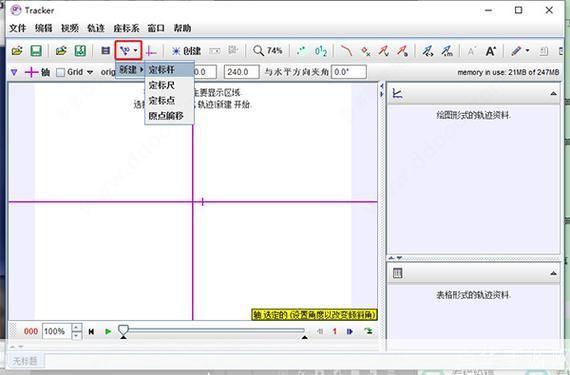Click the green save file icon

pos(36,51)
